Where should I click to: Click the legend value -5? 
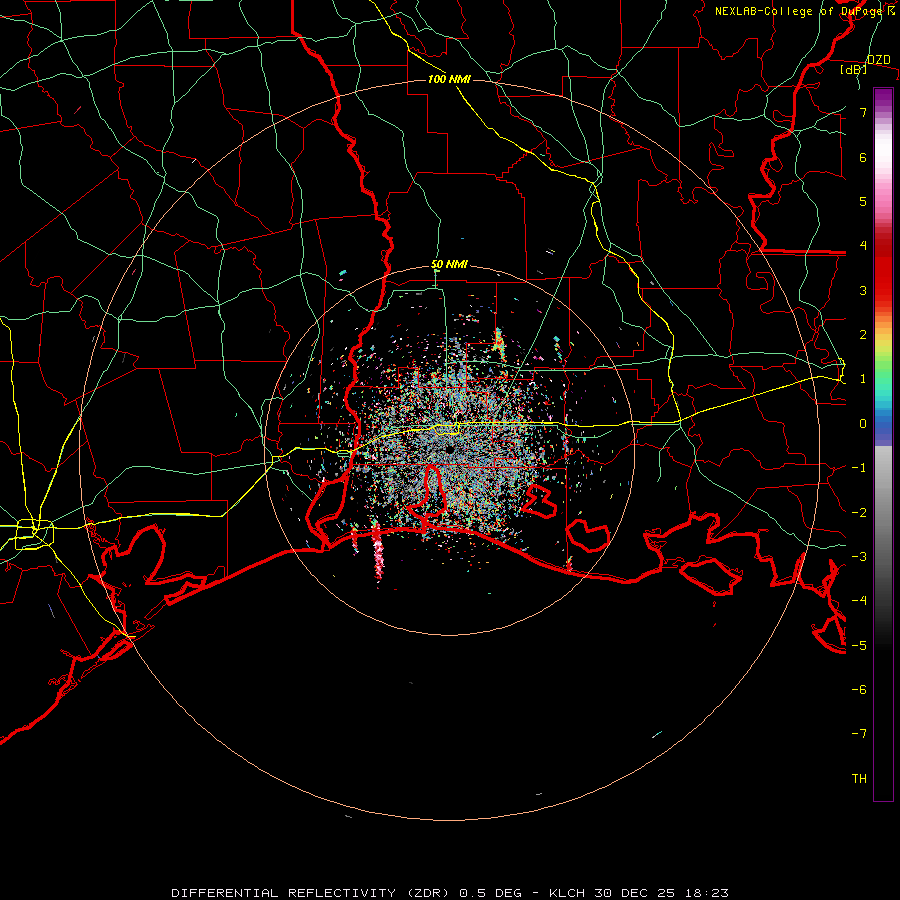click(x=859, y=645)
